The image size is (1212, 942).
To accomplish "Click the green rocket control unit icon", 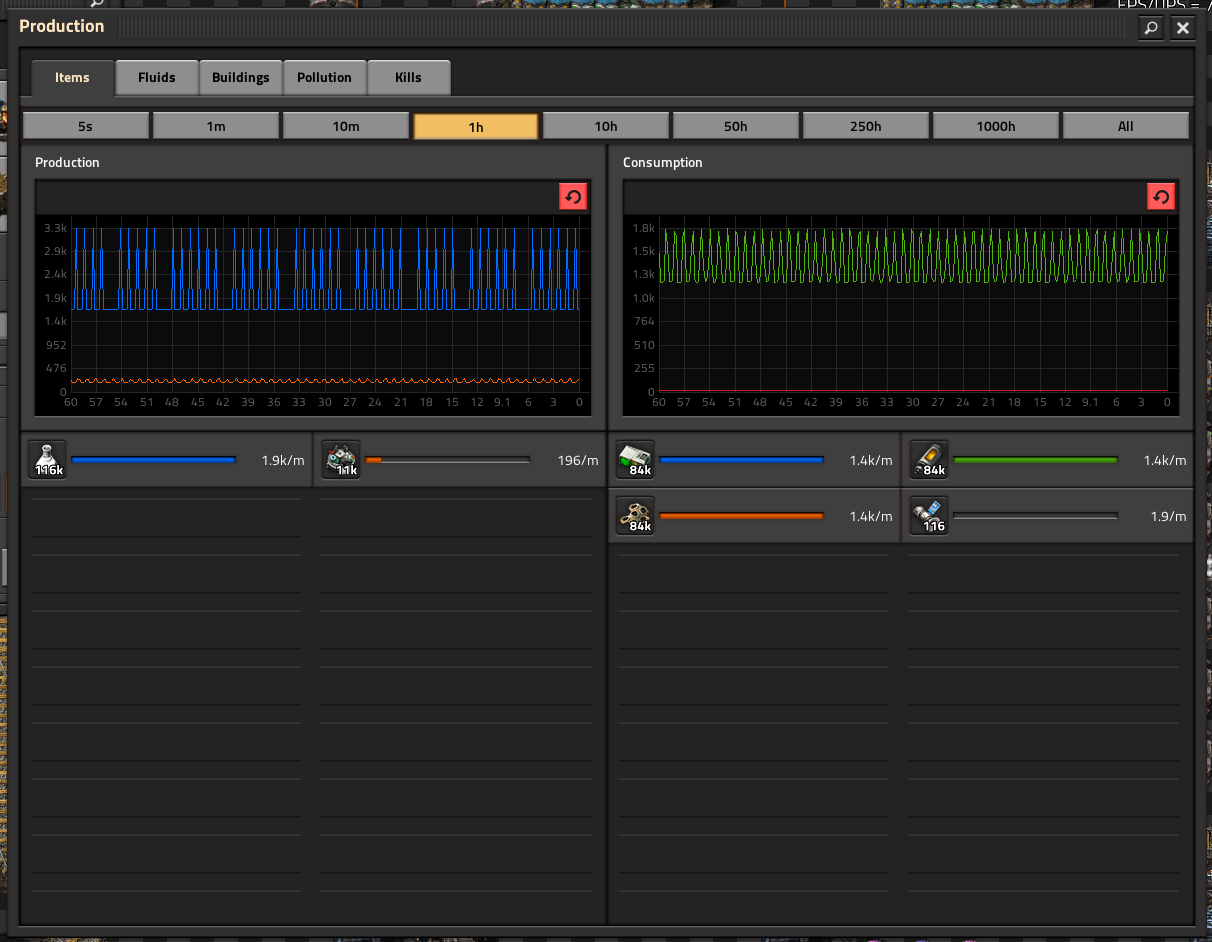I will pyautogui.click(x=635, y=460).
